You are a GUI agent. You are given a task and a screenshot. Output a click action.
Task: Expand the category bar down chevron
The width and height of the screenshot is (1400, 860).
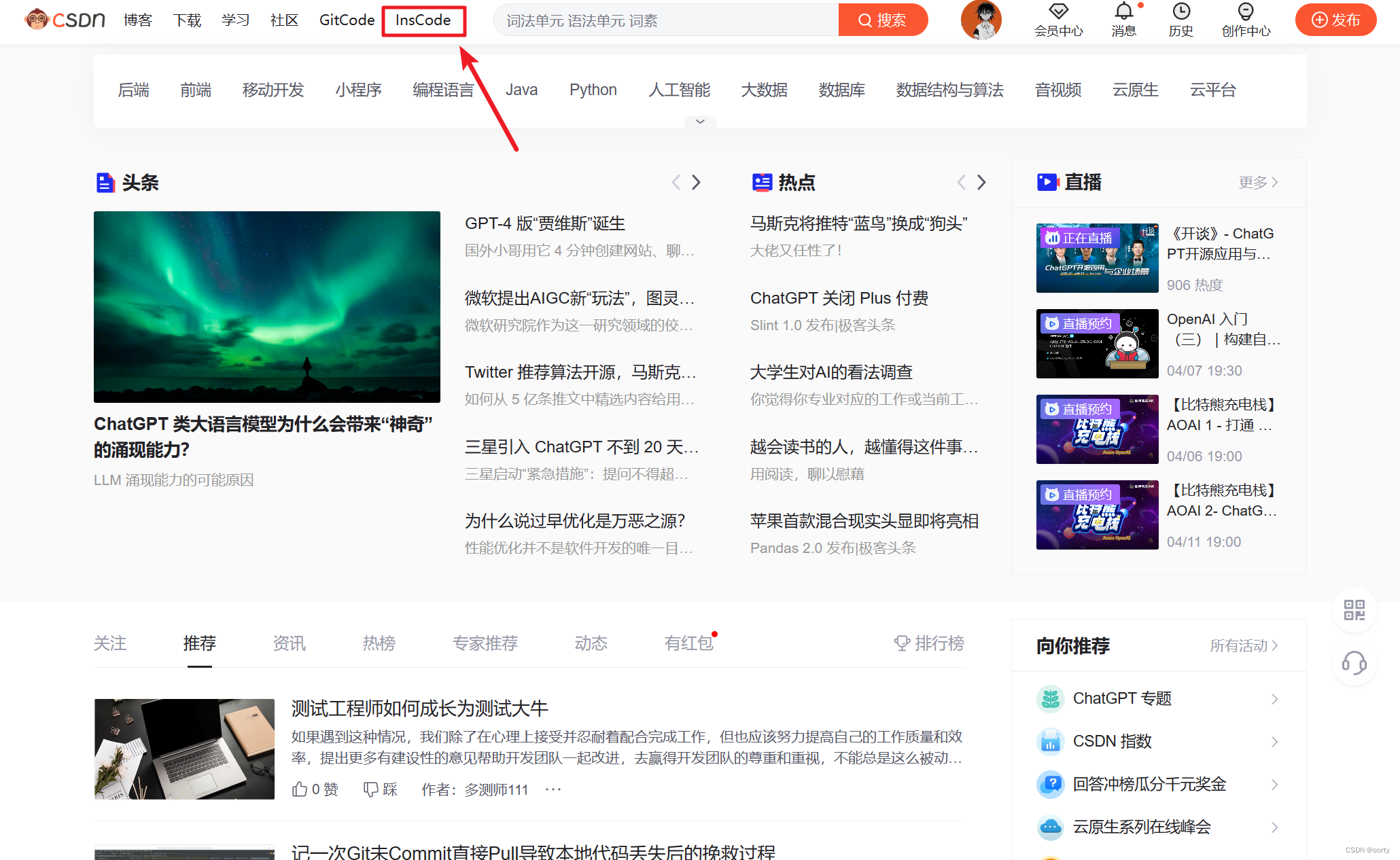tap(700, 122)
